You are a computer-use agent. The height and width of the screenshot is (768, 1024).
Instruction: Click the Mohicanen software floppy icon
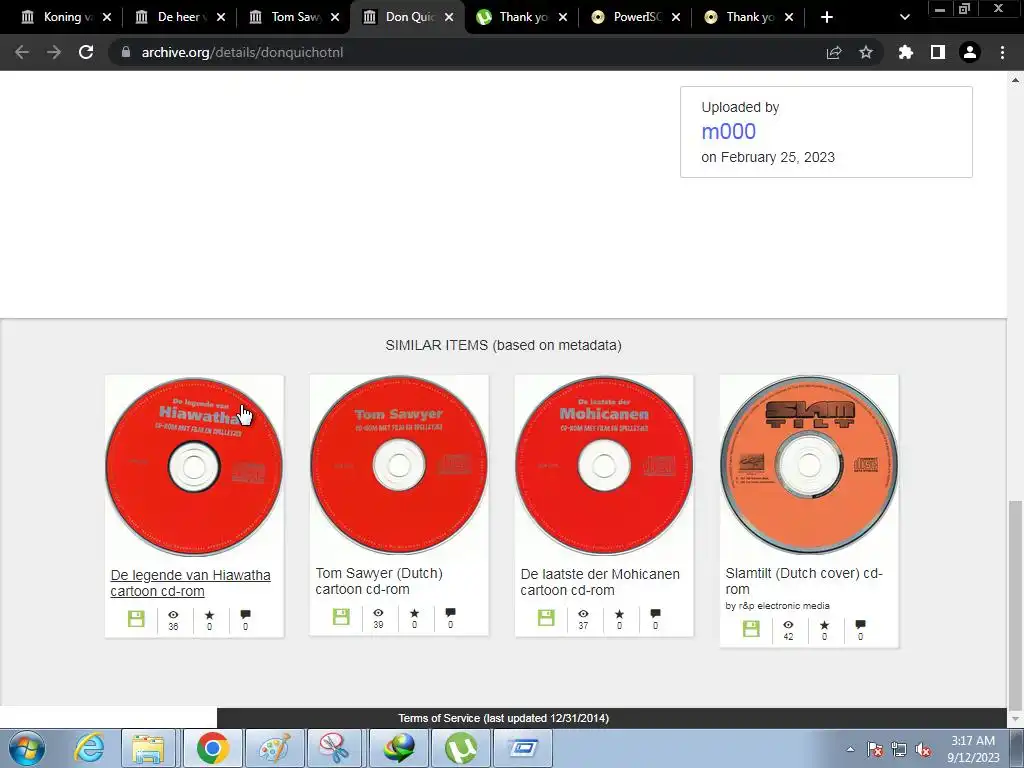(546, 617)
